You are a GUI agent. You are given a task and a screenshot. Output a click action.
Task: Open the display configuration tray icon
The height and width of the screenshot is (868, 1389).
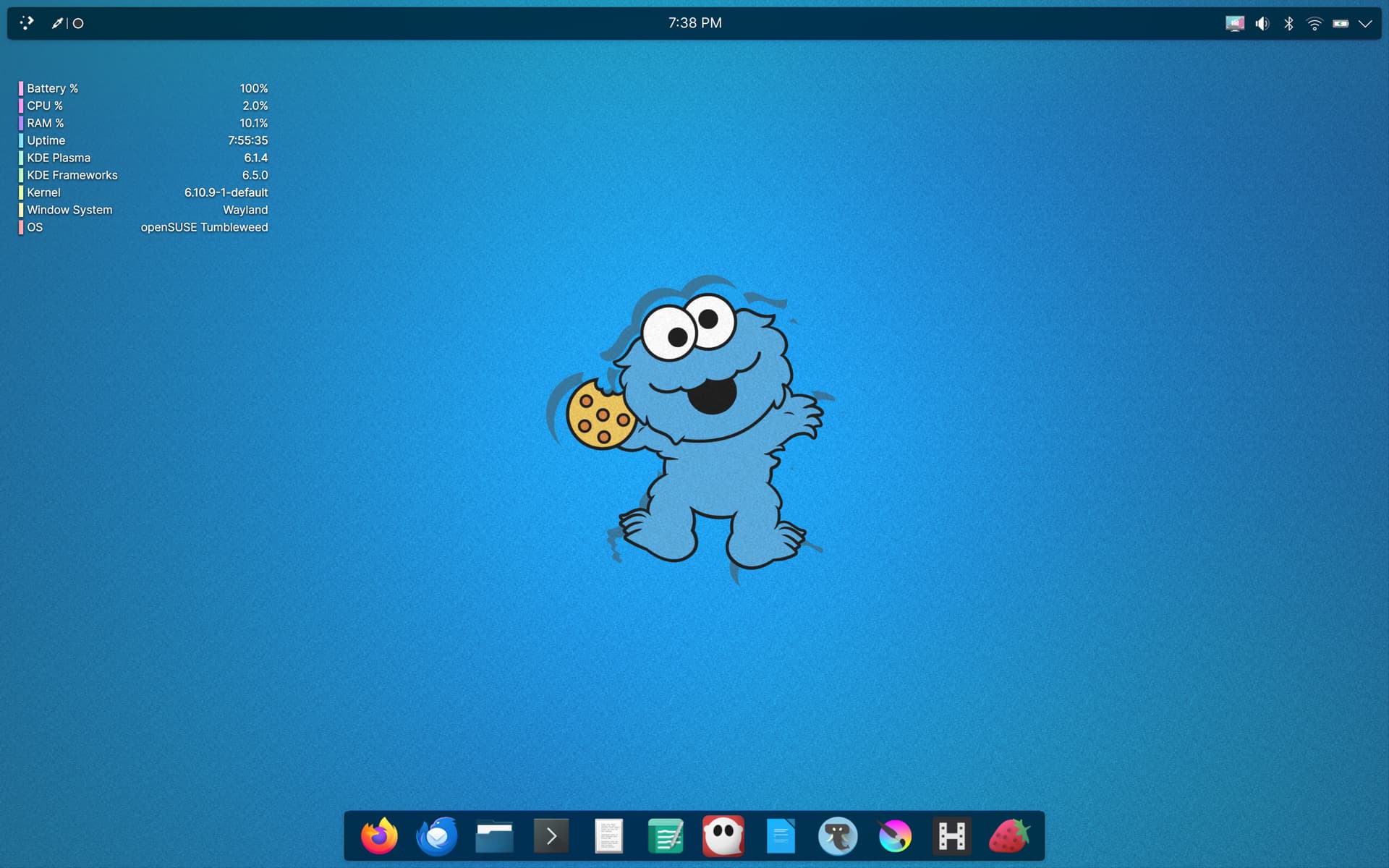(1235, 23)
